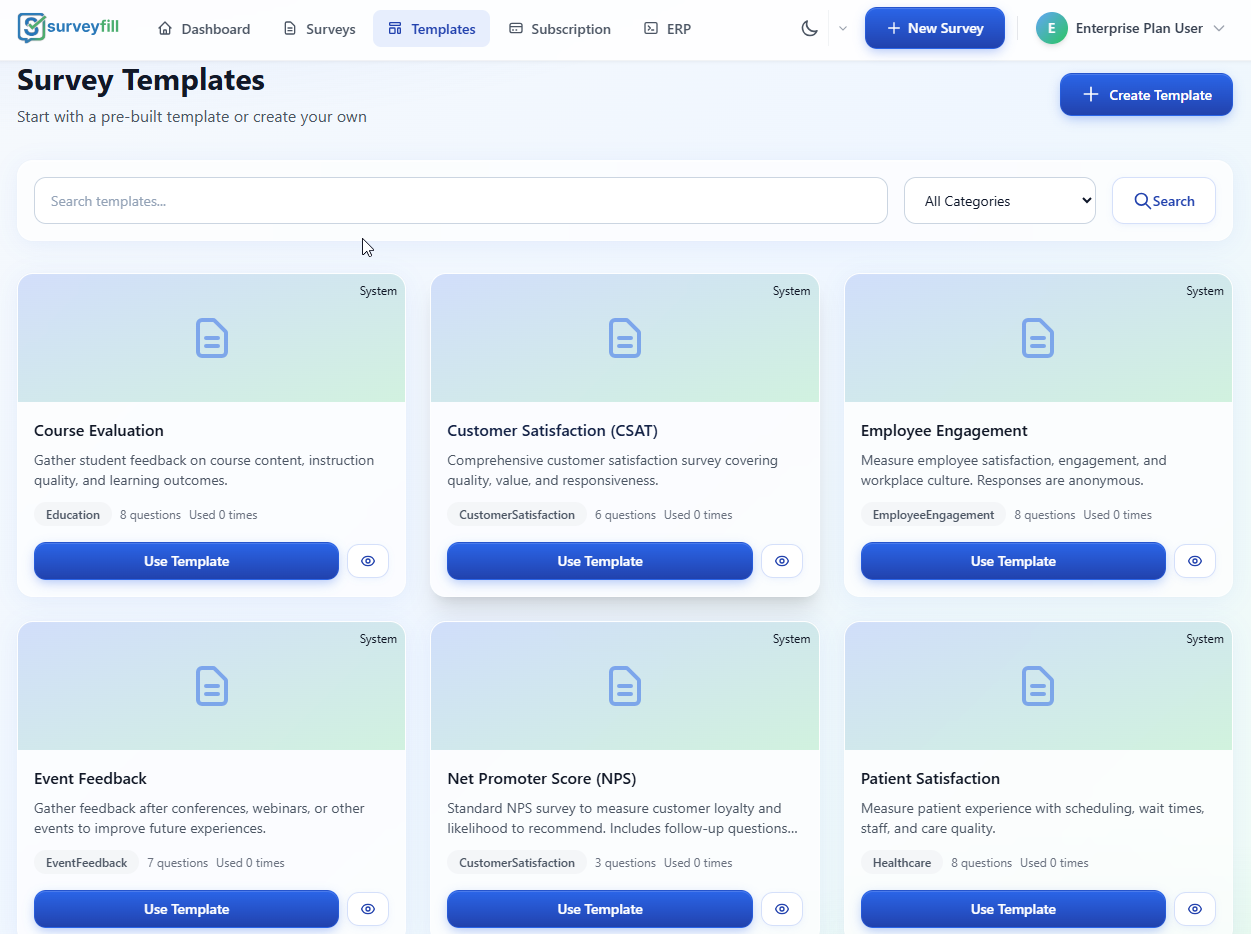
Task: Expand the theme options chevron beside moon
Action: pyautogui.click(x=843, y=28)
